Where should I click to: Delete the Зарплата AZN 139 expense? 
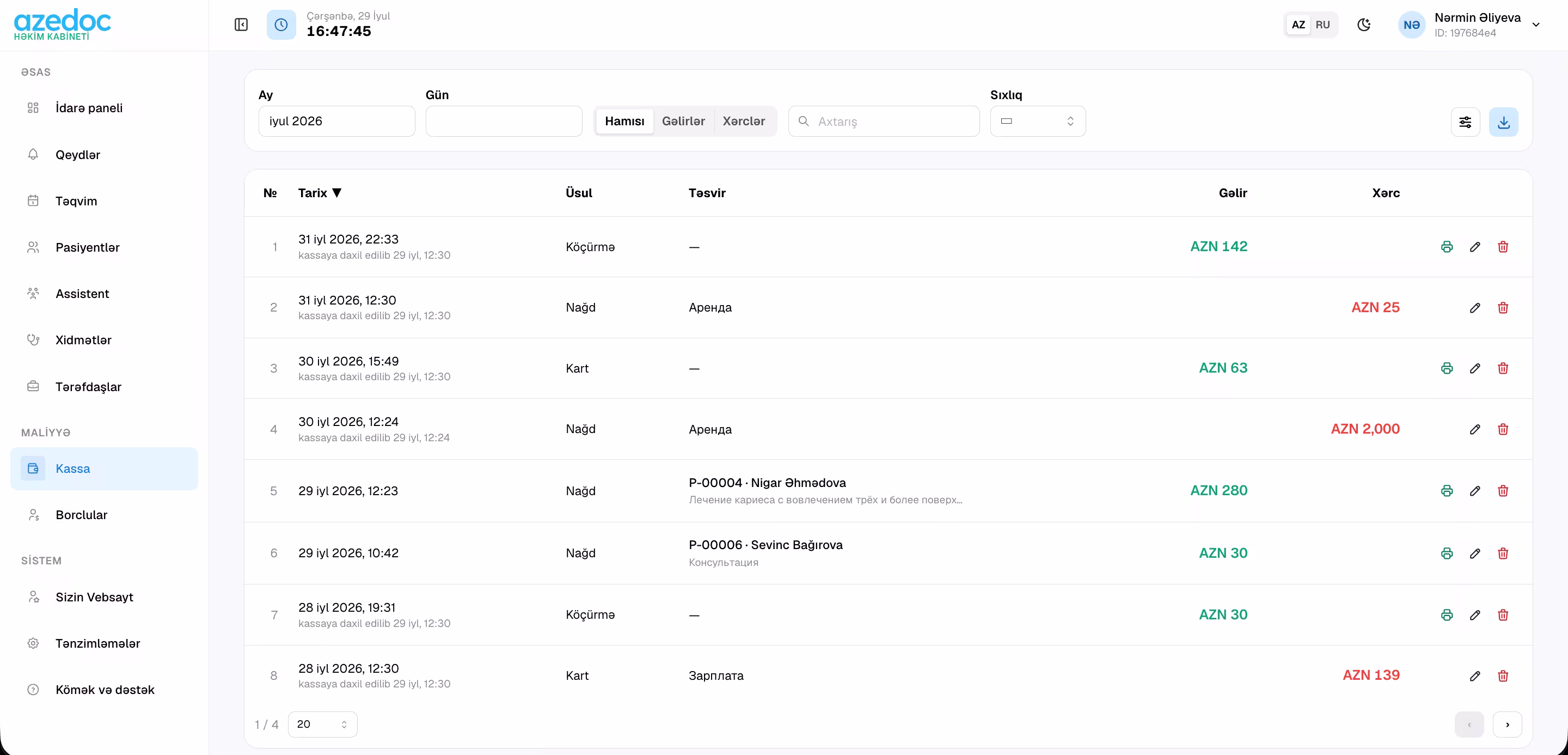coord(1503,676)
